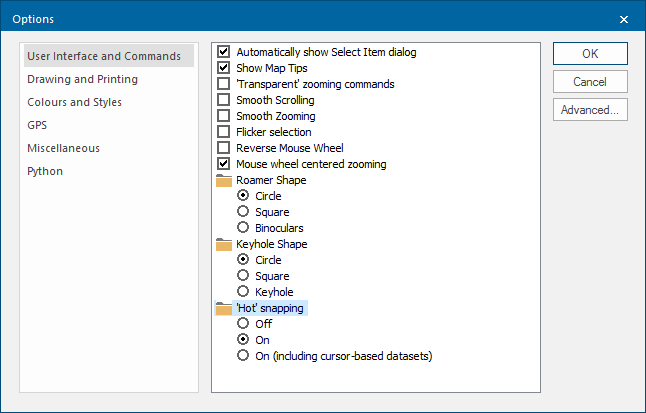Open the Drawing and Printing category
Image resolution: width=646 pixels, height=413 pixels.
click(83, 79)
